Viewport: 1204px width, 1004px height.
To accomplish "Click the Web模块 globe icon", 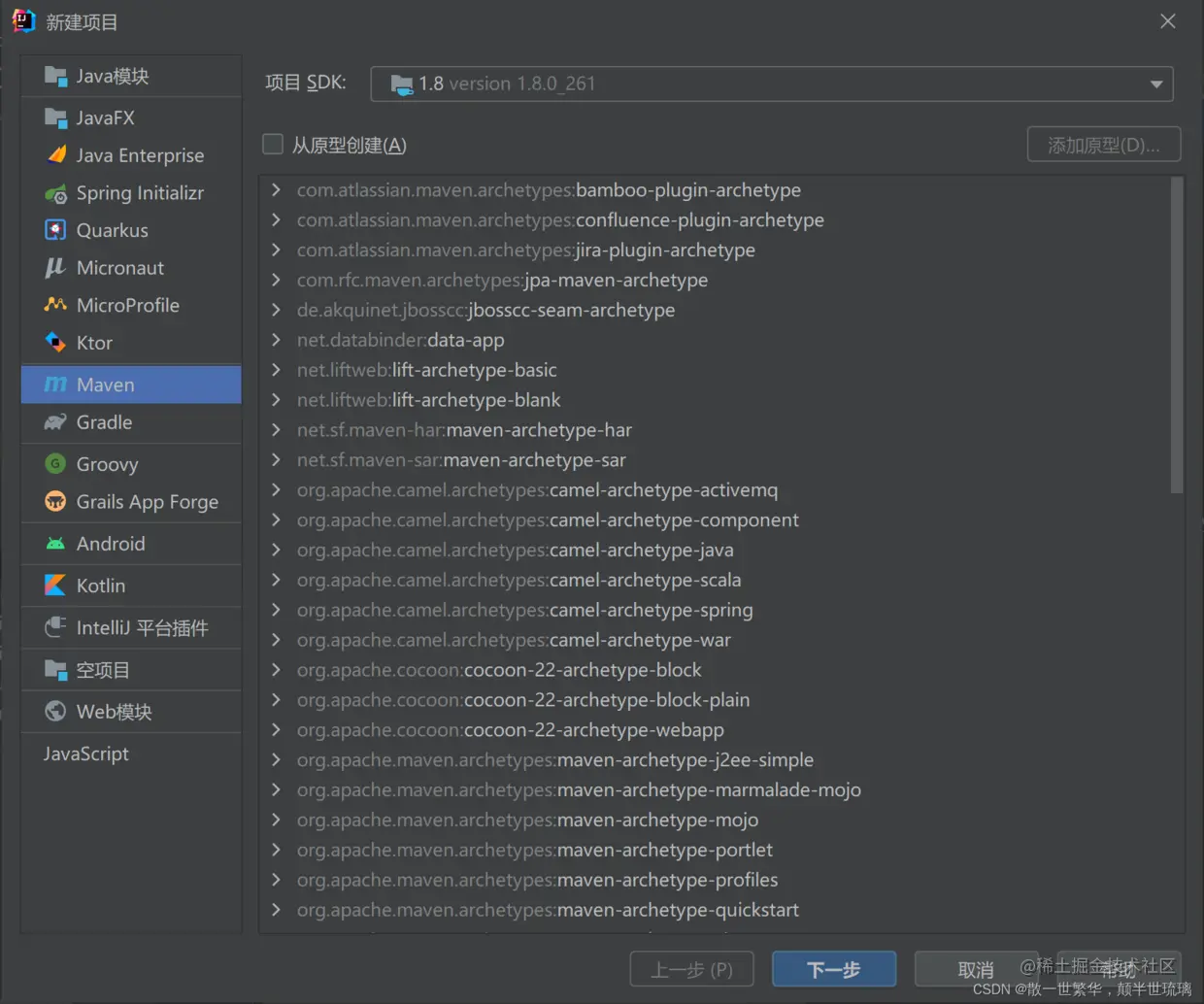I will [x=55, y=712].
